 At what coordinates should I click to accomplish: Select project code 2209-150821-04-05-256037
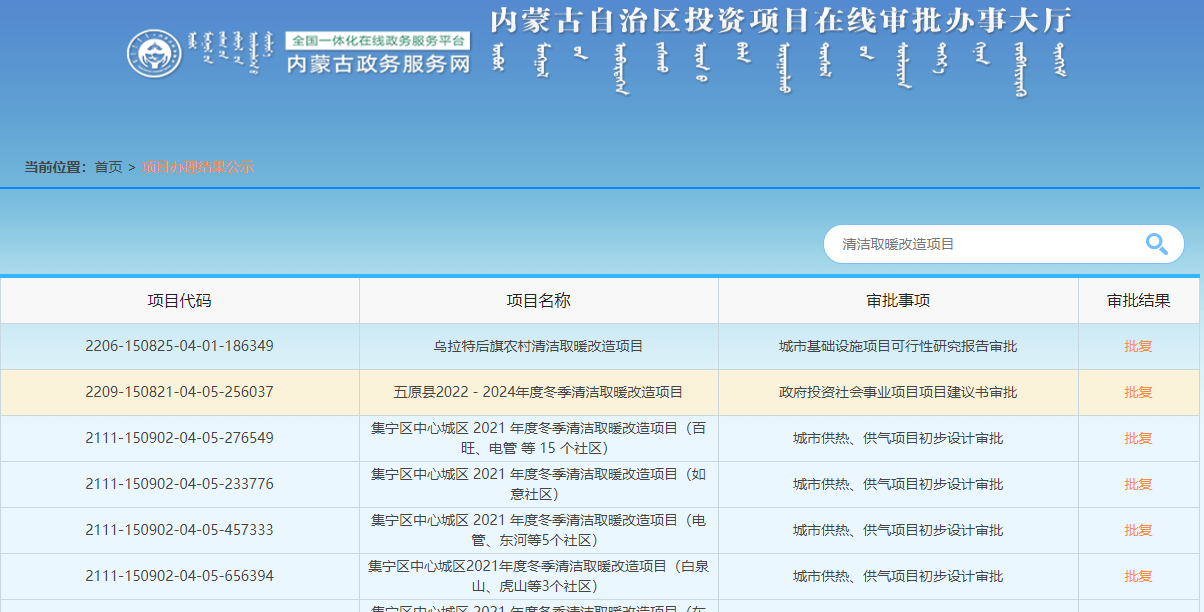coord(180,392)
